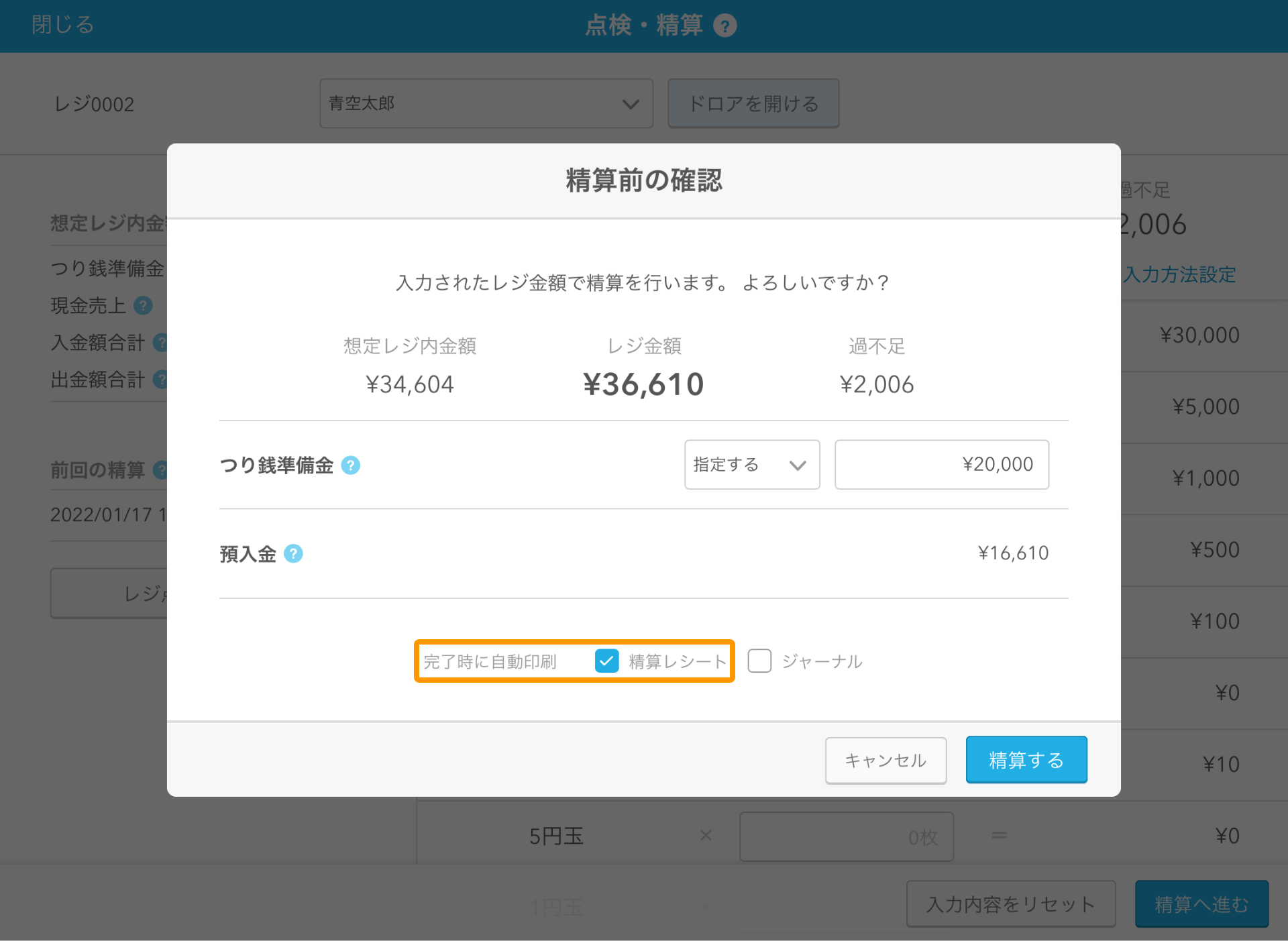Uncheck the 精算レシート checkbox
Viewport: 1288px width, 941px height.
tap(606, 661)
